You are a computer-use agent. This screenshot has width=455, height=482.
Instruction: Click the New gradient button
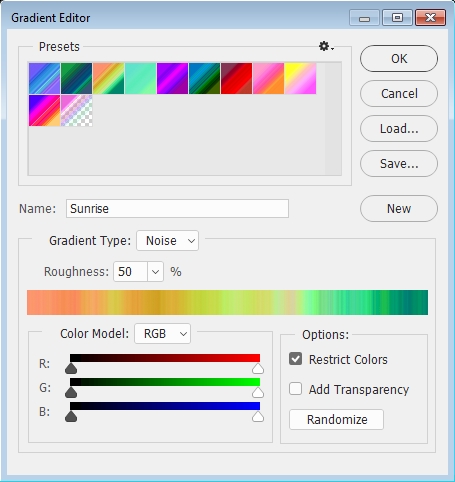pos(399,209)
